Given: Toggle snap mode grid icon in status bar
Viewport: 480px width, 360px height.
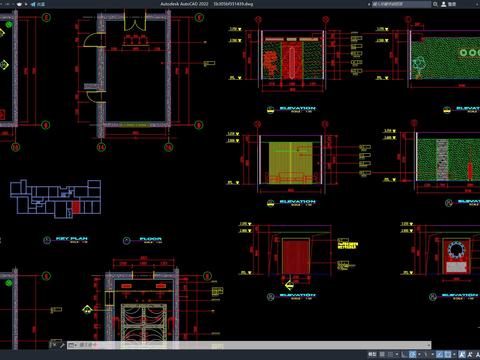Looking at the screenshot, I should coord(390,354).
